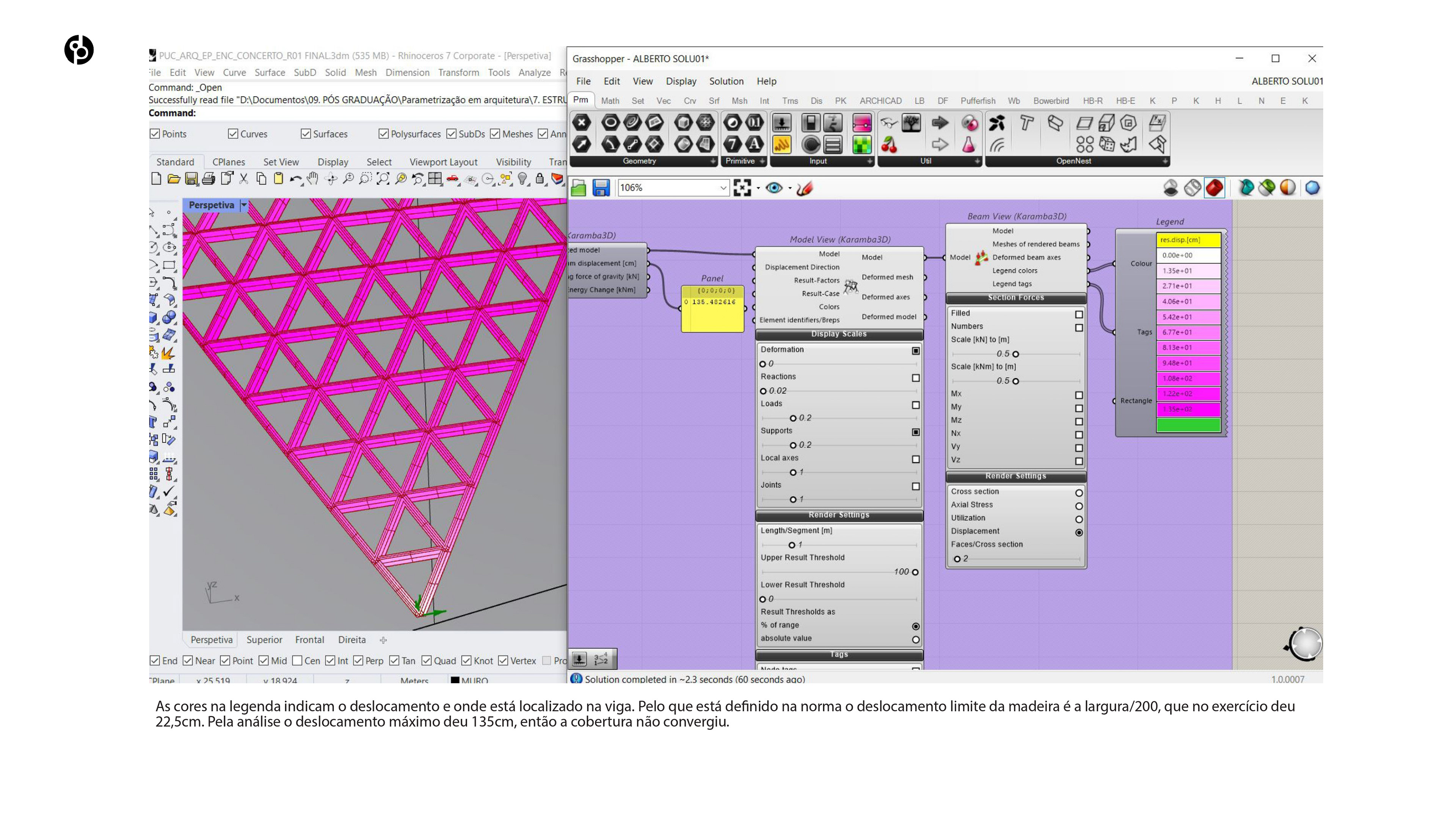Click the sketch brush icon on canvas toolbar

[x=804, y=188]
